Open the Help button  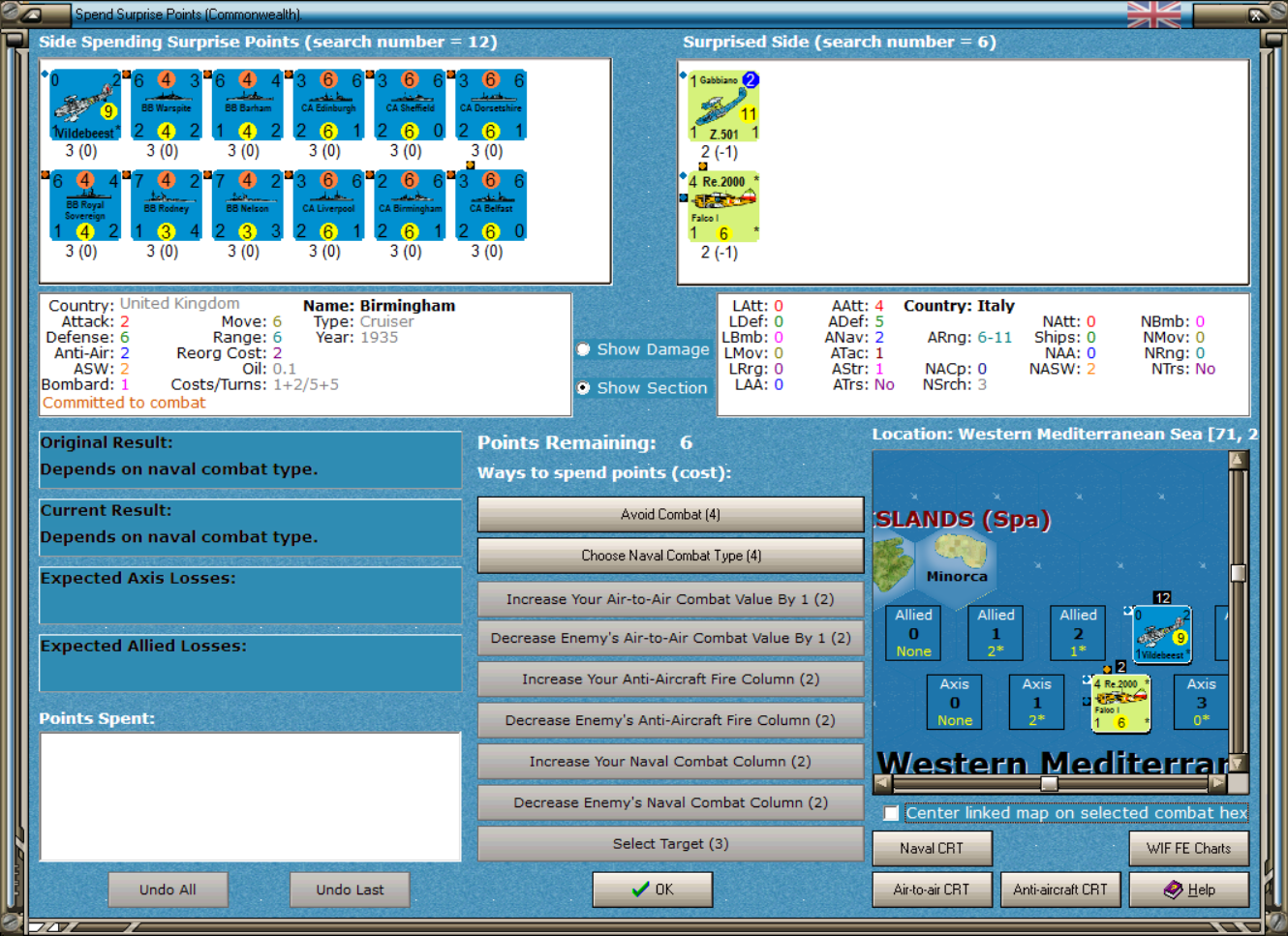point(1189,890)
